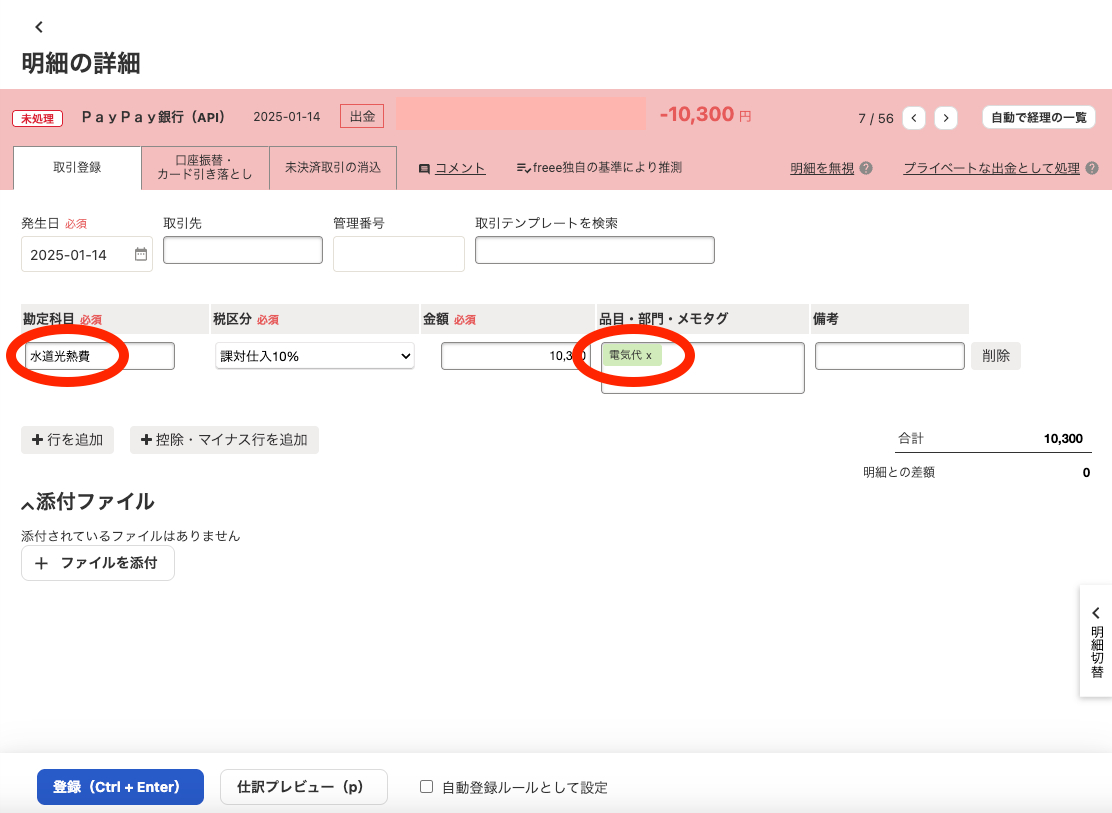Screen dimensions: 1112x813
Task: Enable 自動登録ルールとして設定 checkbox
Action: [425, 787]
